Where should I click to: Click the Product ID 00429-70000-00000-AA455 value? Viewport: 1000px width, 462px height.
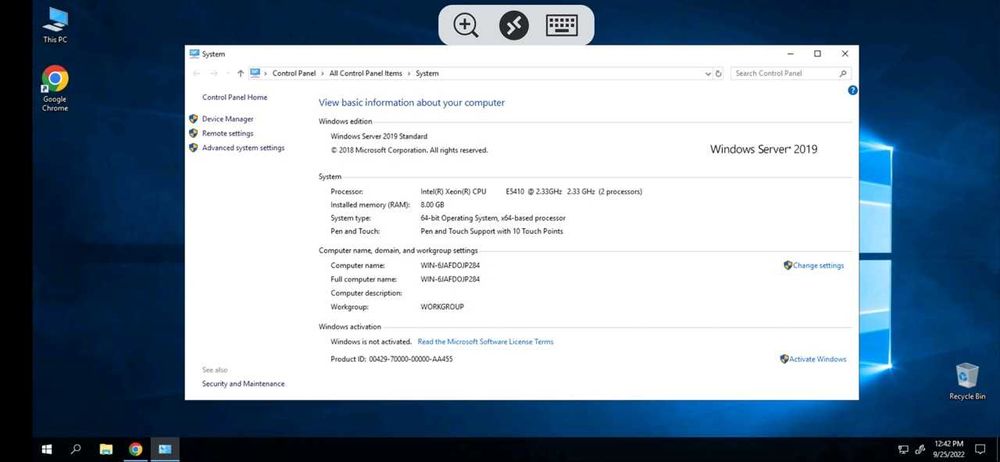click(411, 359)
